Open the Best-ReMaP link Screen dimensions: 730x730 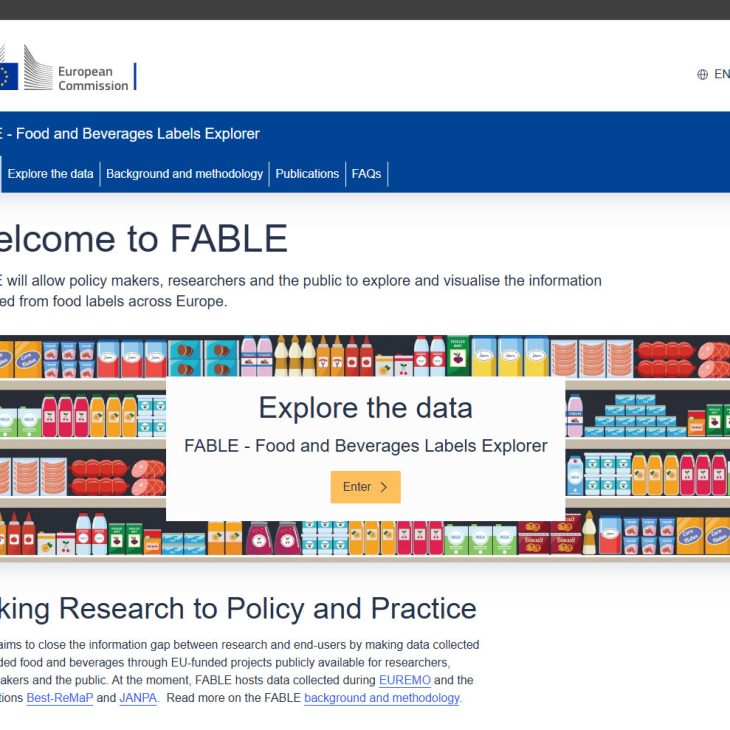[x=59, y=698]
